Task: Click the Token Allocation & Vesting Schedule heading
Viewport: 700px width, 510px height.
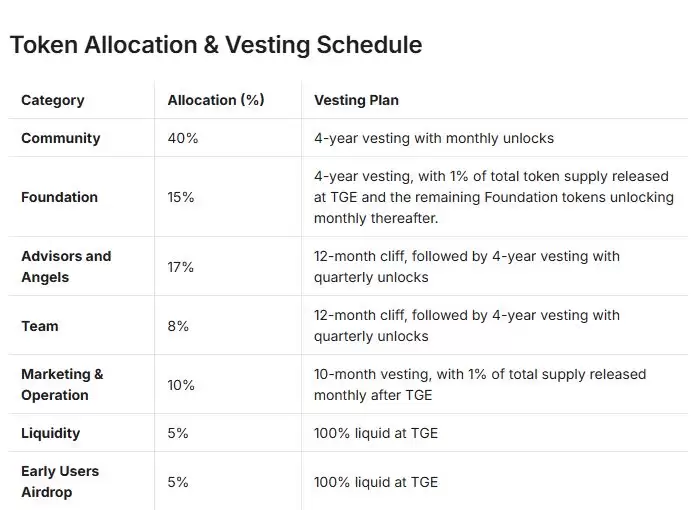Action: click(215, 45)
